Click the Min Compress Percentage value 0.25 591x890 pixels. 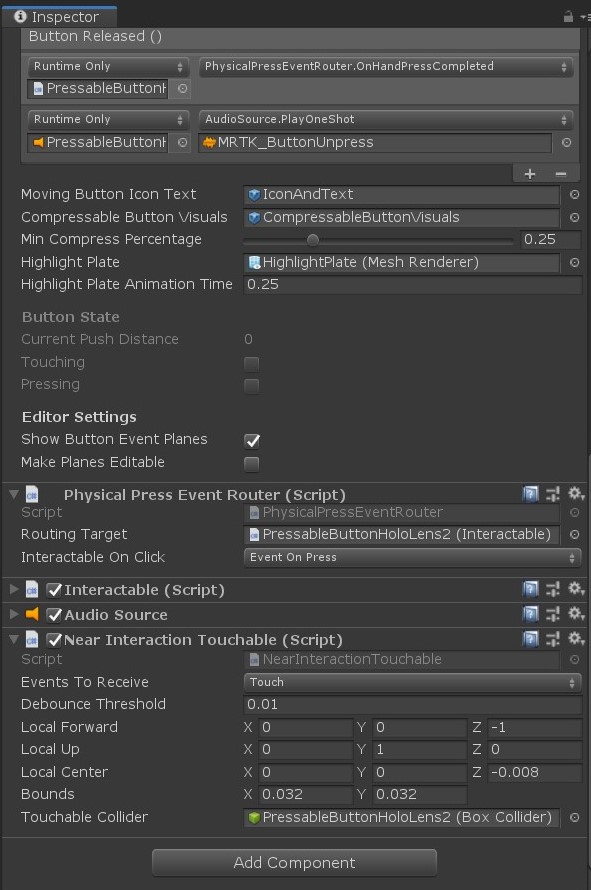tap(551, 240)
